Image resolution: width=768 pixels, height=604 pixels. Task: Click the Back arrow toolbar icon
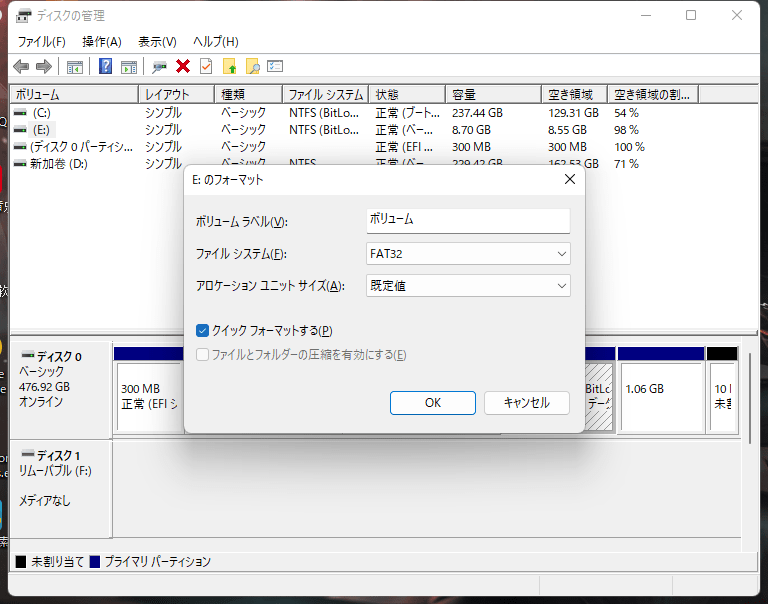pos(21,66)
